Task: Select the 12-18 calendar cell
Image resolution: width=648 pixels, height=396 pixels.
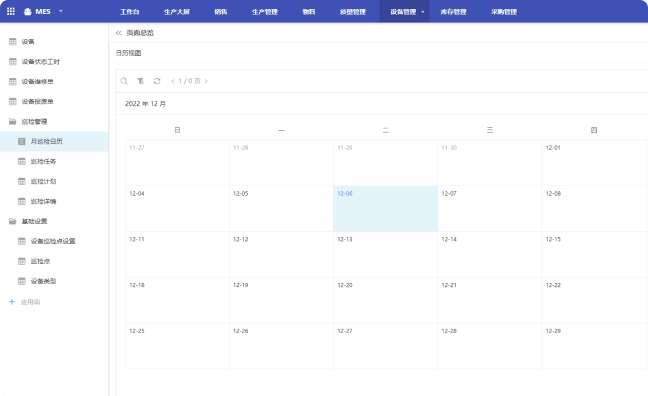Action: click(x=177, y=300)
